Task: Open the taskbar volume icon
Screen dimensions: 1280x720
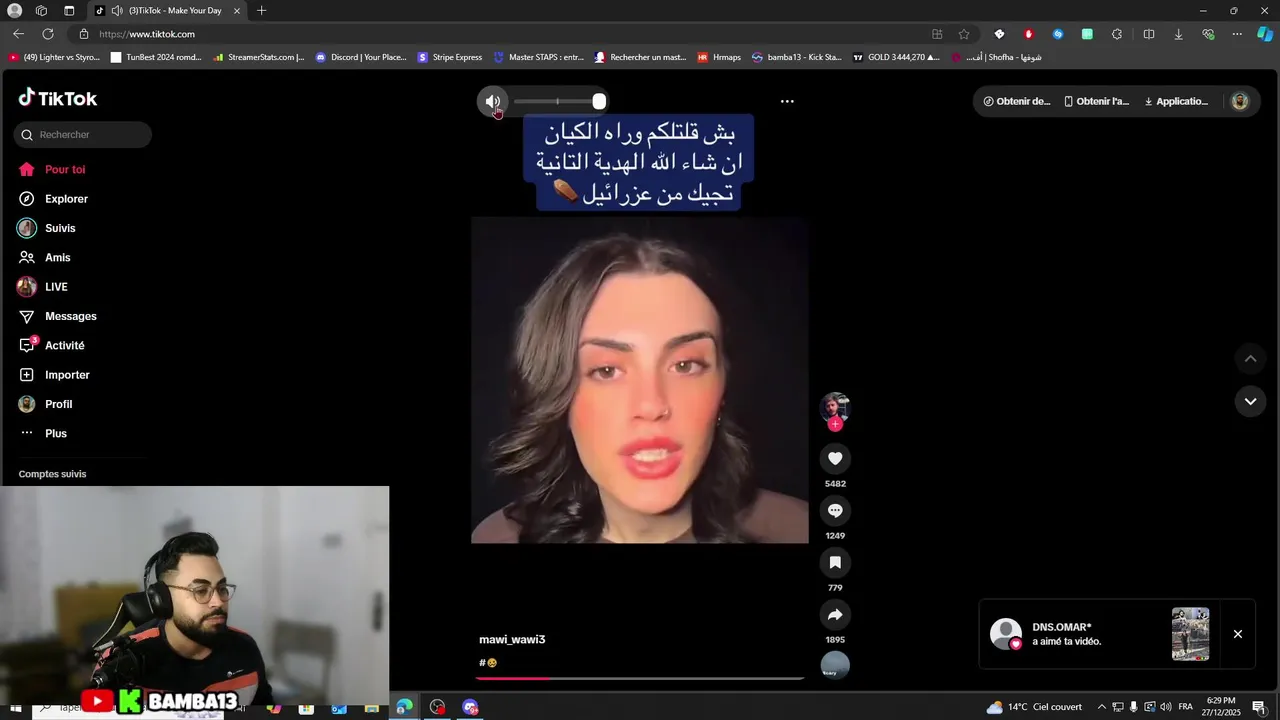Action: click(1166, 707)
